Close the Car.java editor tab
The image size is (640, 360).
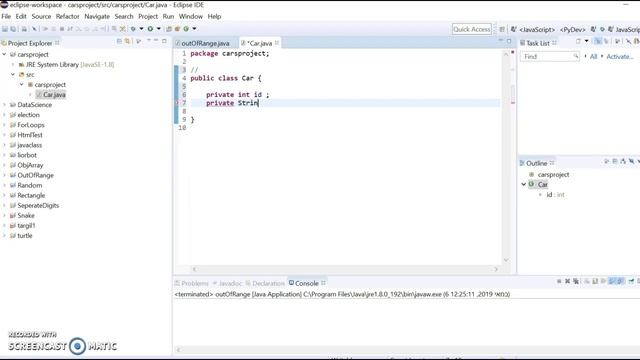tap(277, 43)
